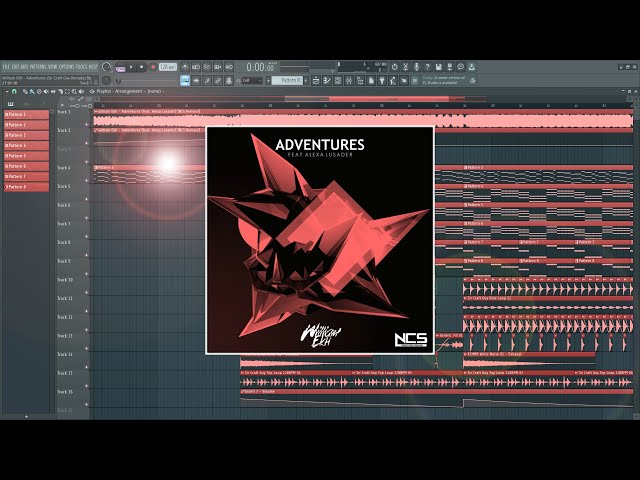Select the Playback speaker tool in playlist toolbar
The width and height of the screenshot is (640, 480).
point(81,91)
